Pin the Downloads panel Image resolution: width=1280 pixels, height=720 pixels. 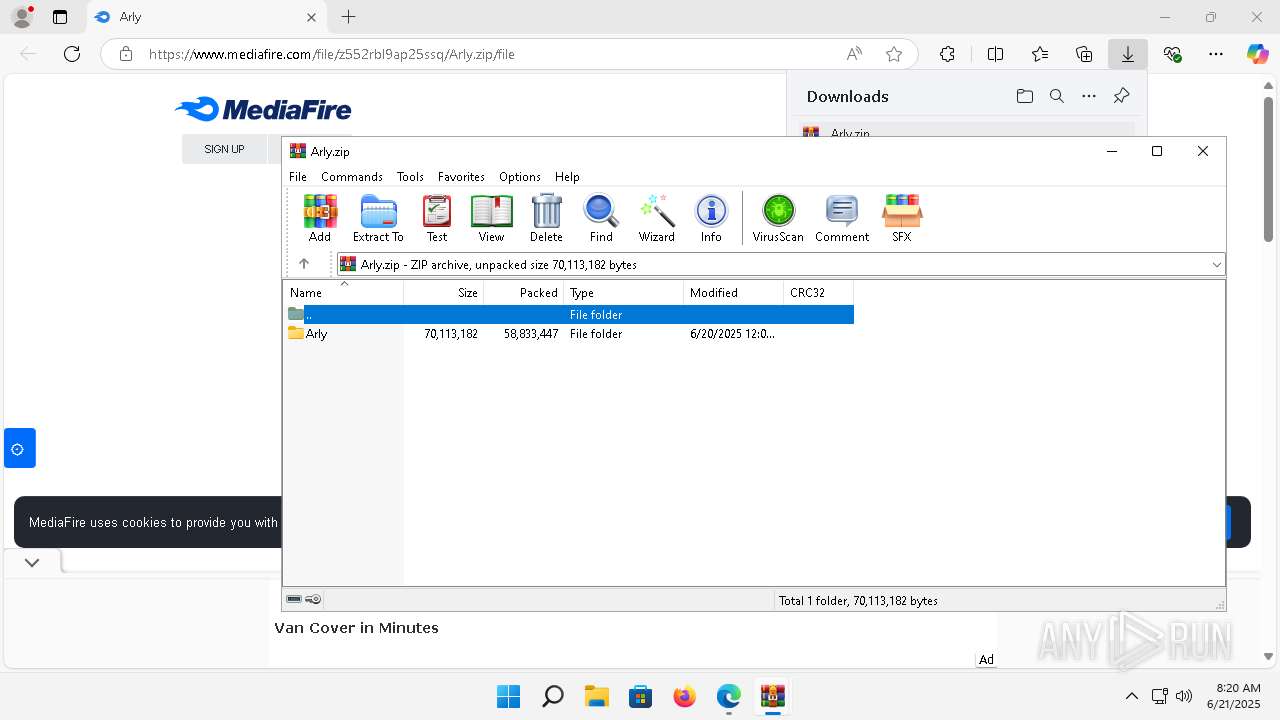click(1121, 96)
